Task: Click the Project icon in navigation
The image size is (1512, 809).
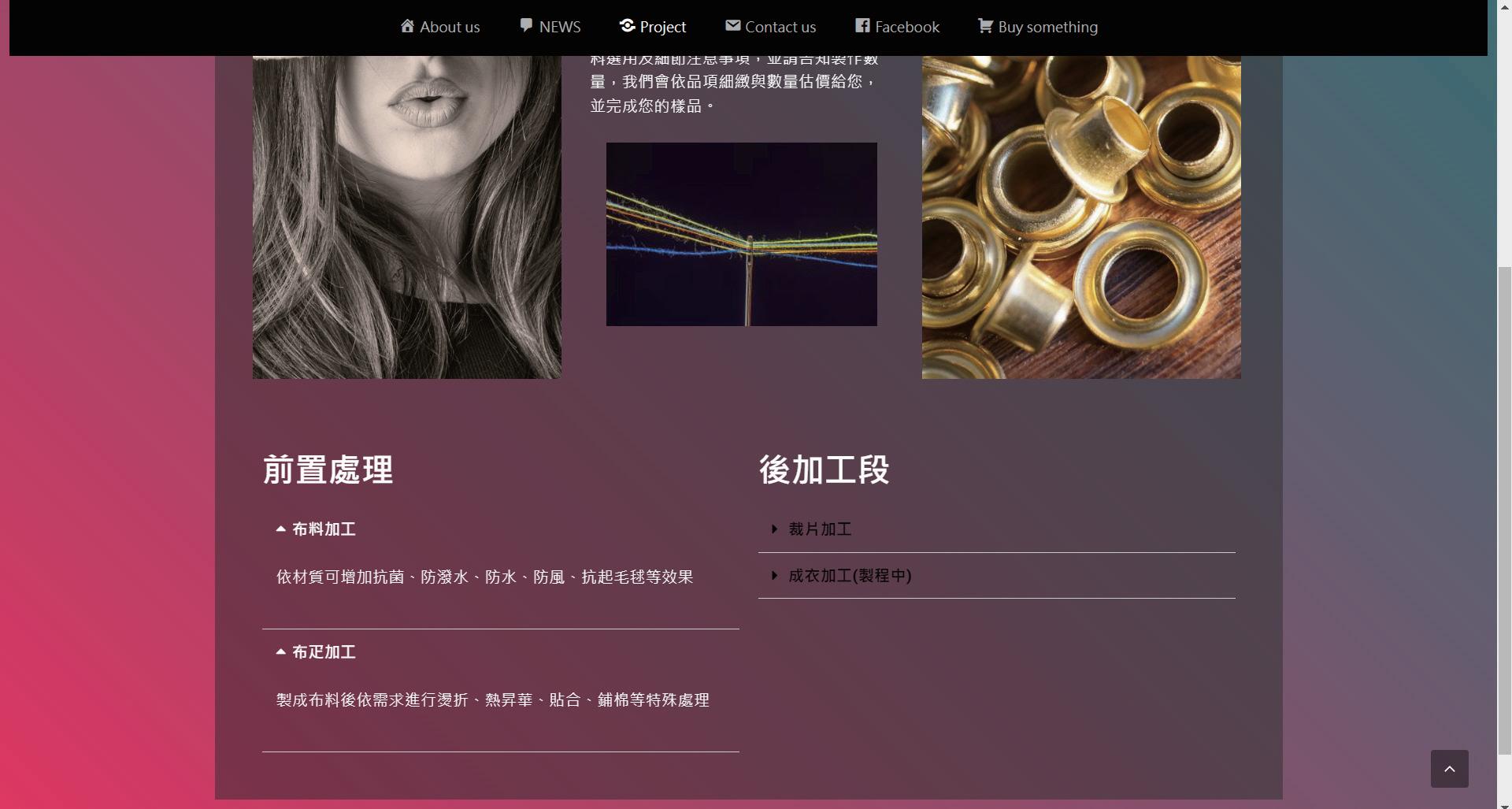Action: (627, 26)
